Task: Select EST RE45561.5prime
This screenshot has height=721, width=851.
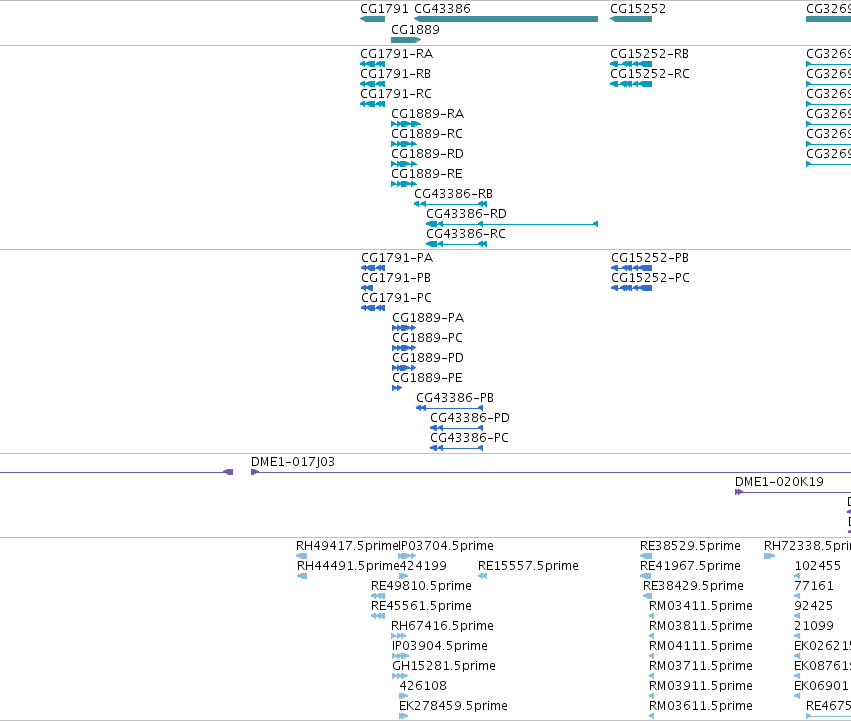Action: pyautogui.click(x=421, y=606)
